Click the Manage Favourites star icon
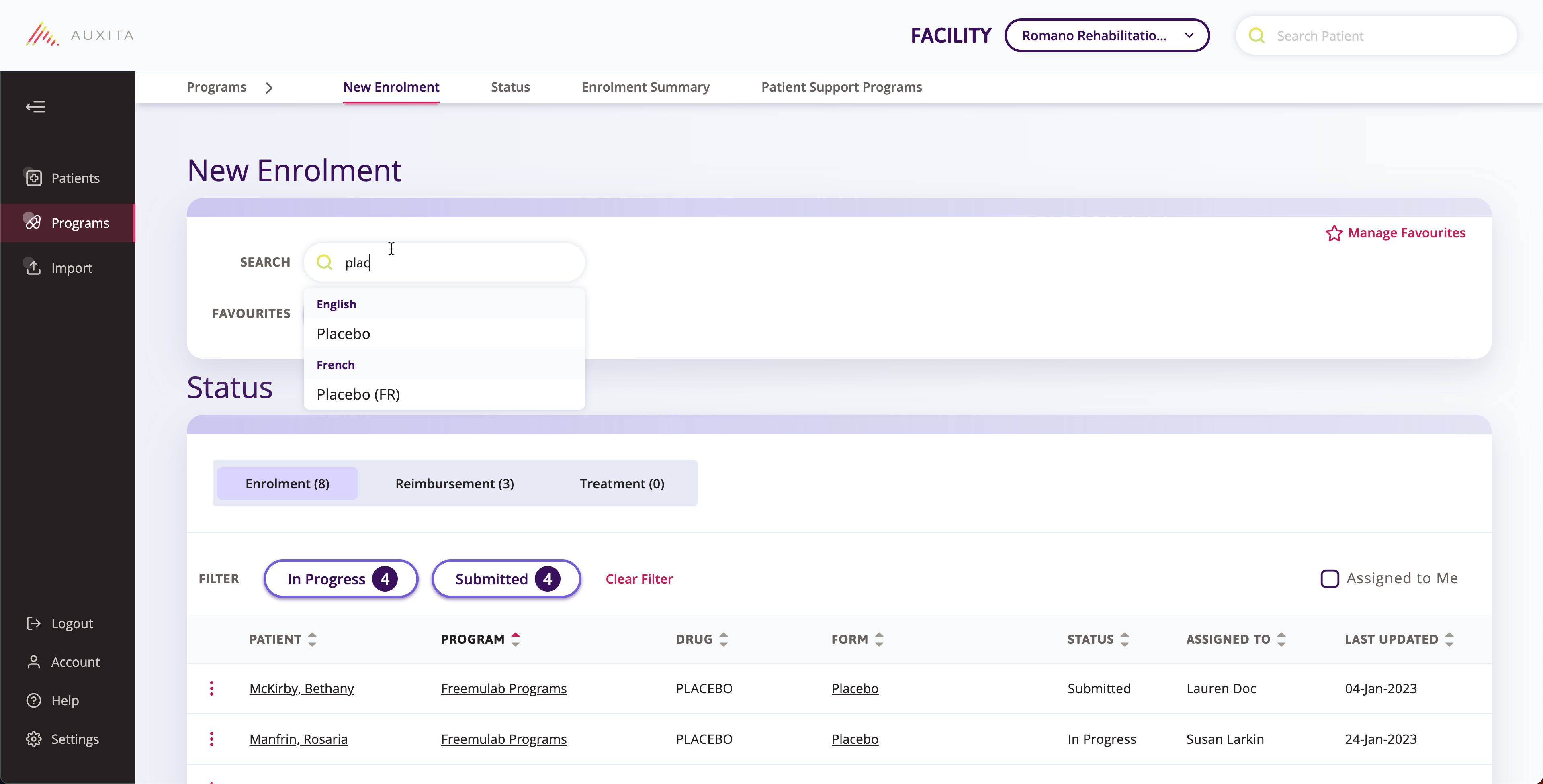The width and height of the screenshot is (1543, 784). pos(1334,233)
